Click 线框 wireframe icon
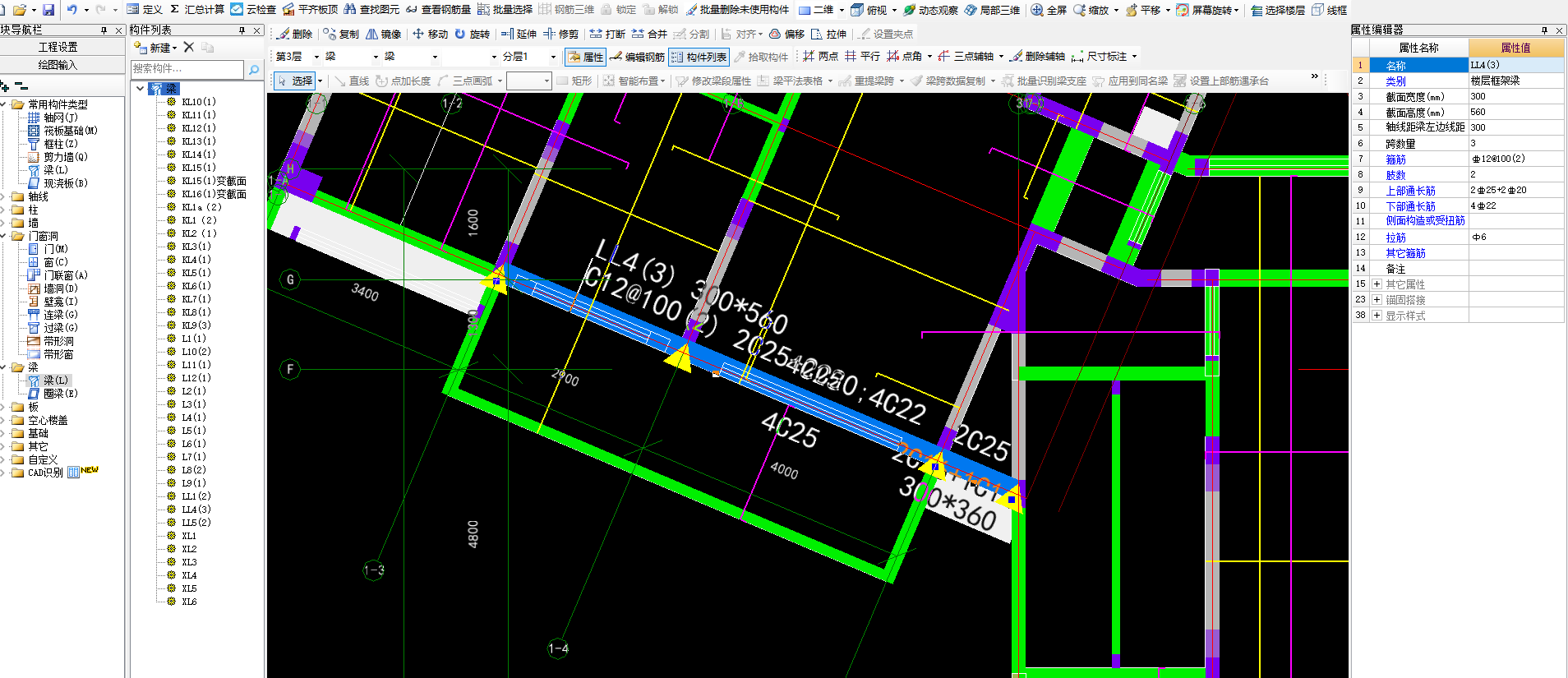1568x678 pixels. pos(1329,10)
